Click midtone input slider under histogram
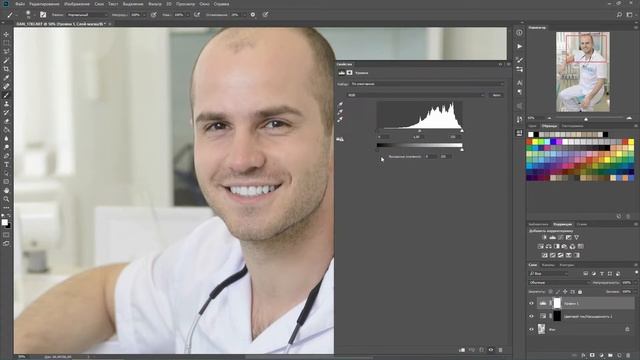Screen dimensions: 640x360 [x=420, y=131]
